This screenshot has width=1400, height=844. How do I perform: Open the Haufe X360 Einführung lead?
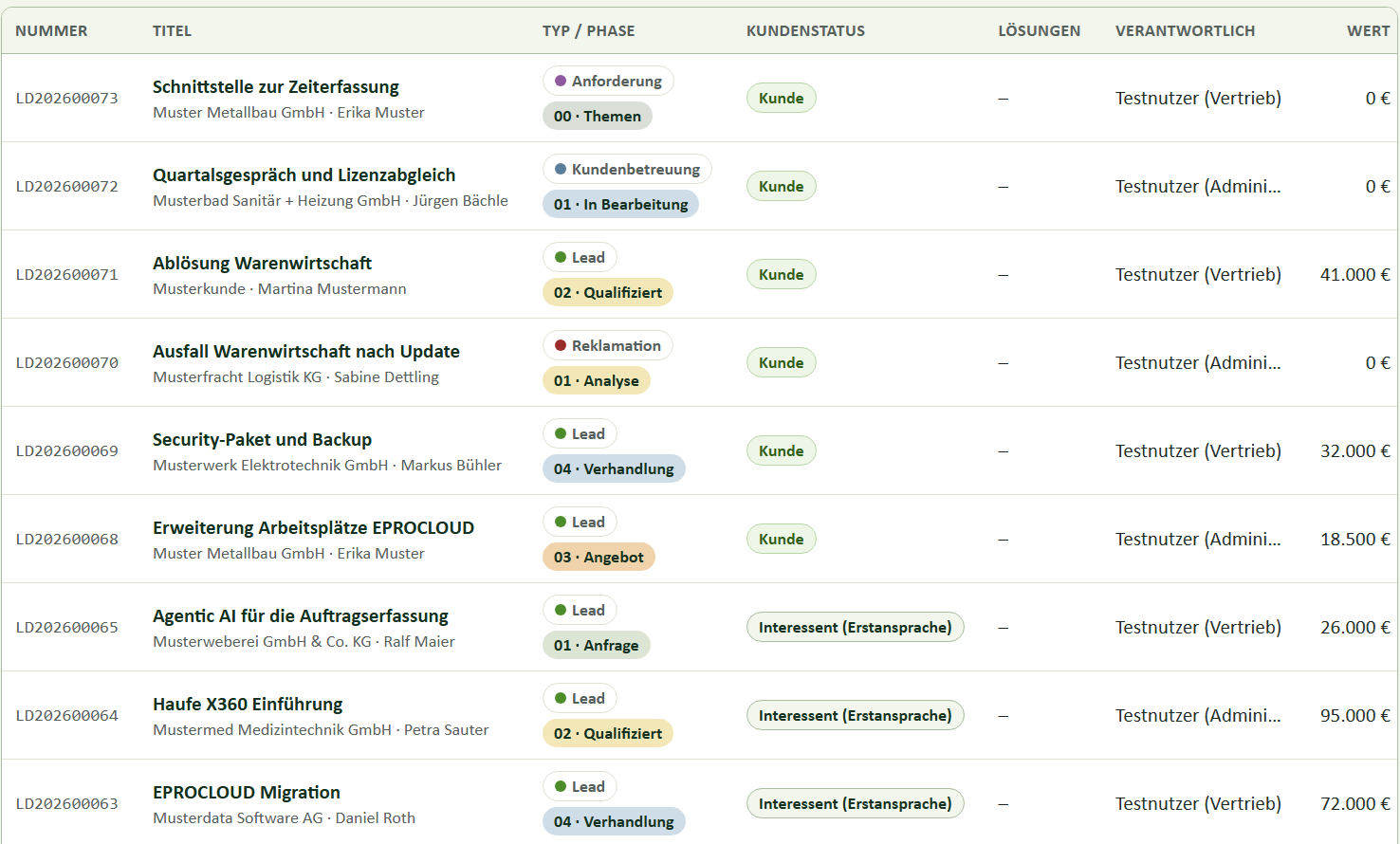click(x=248, y=704)
